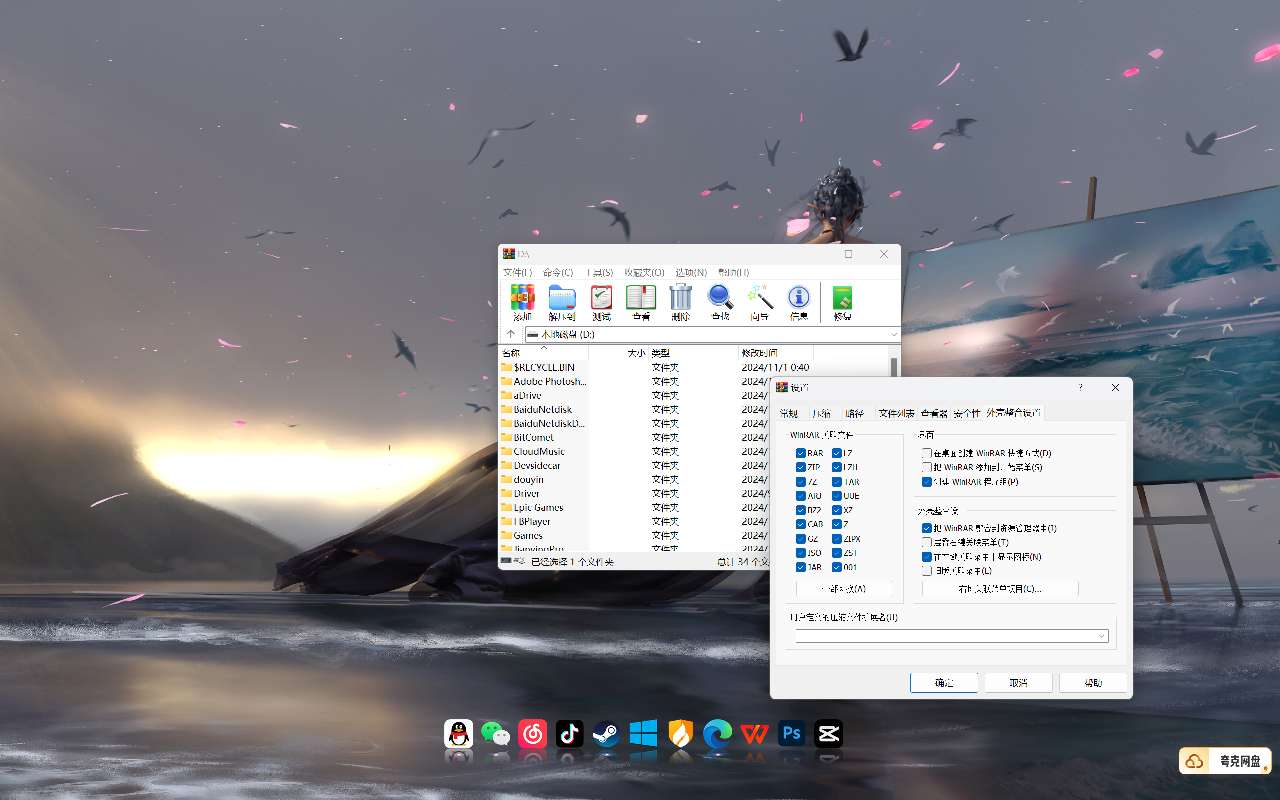Open Microsoft Edge from the dock
1280x800 pixels.
[717, 734]
